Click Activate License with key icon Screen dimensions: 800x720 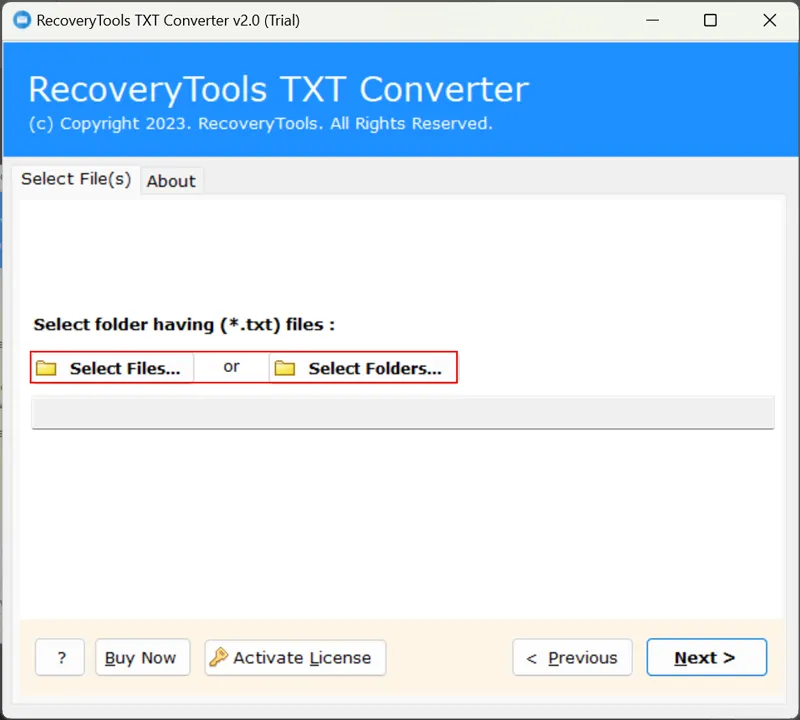tap(295, 657)
